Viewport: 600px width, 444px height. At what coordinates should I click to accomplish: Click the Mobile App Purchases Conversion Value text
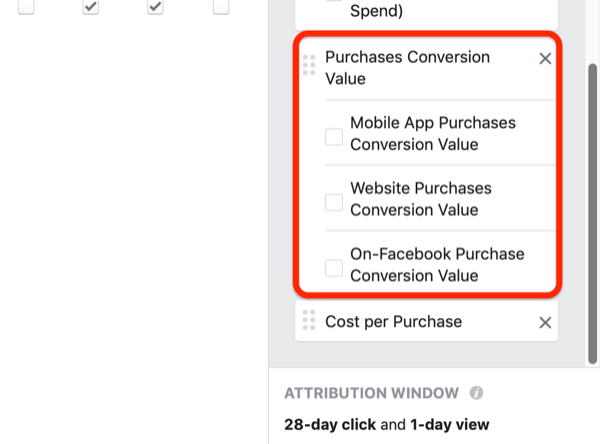click(x=432, y=134)
